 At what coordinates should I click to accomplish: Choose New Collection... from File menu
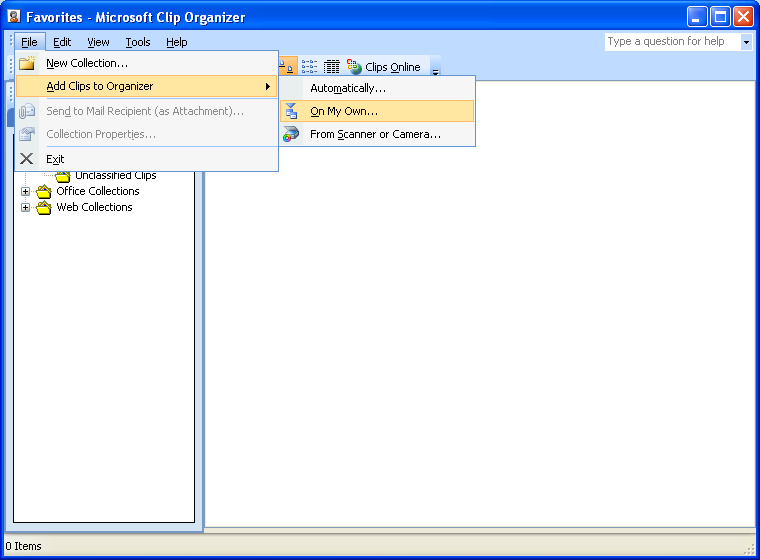pyautogui.click(x=146, y=64)
